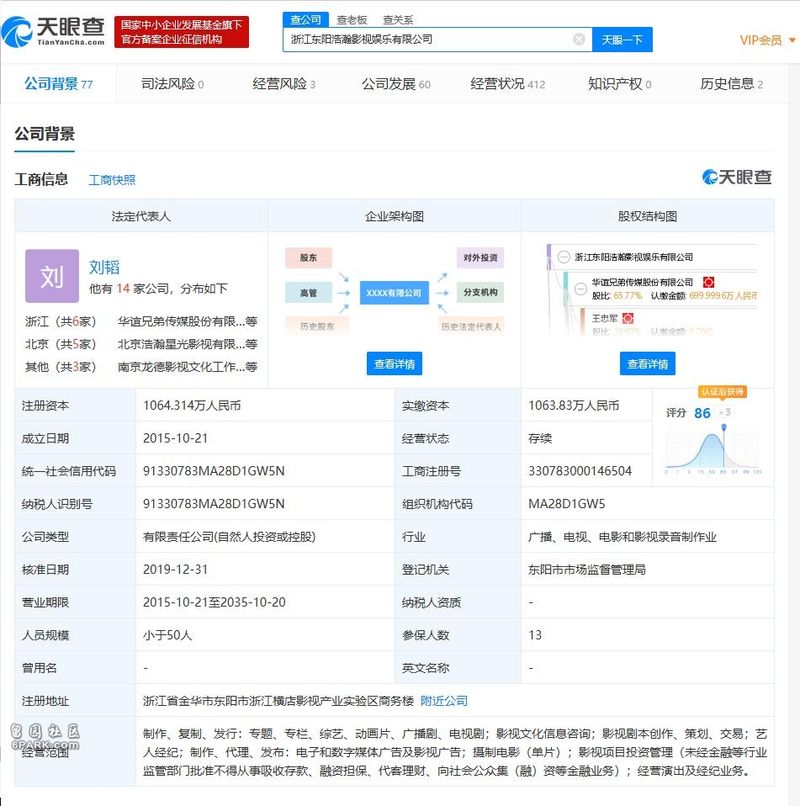Image resolution: width=800 pixels, height=806 pixels.
Task: Click the 天眼一下 search button
Action: (622, 40)
